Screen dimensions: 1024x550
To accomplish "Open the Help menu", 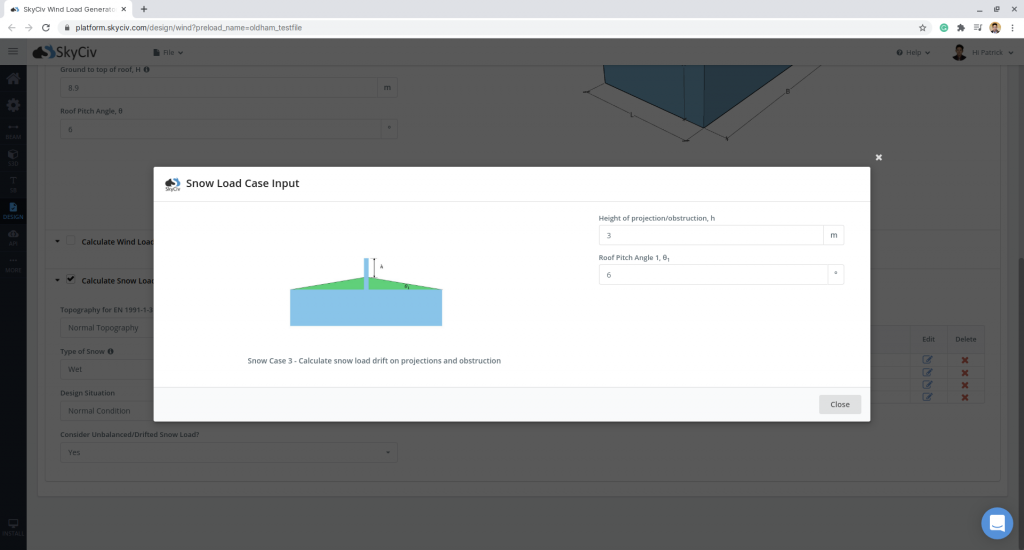I will click(913, 52).
